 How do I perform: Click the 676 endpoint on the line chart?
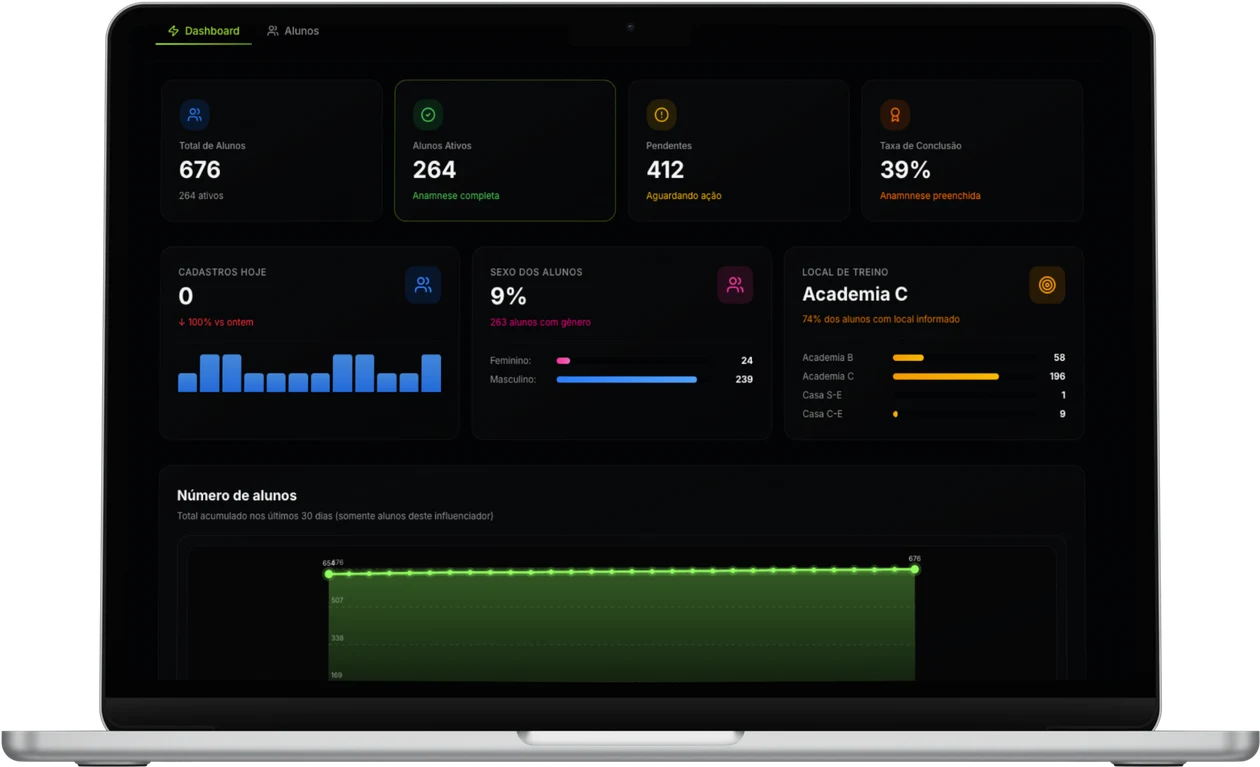click(x=914, y=569)
